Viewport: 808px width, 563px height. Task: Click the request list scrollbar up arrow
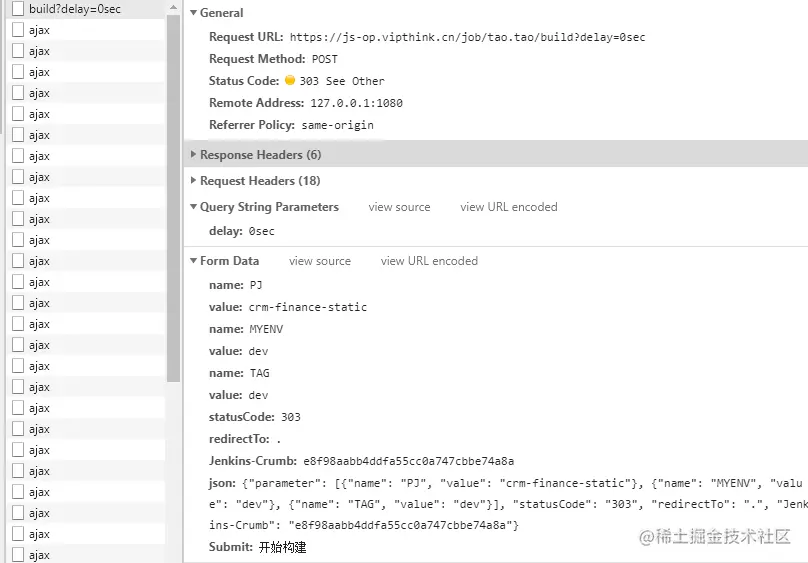[x=174, y=7]
